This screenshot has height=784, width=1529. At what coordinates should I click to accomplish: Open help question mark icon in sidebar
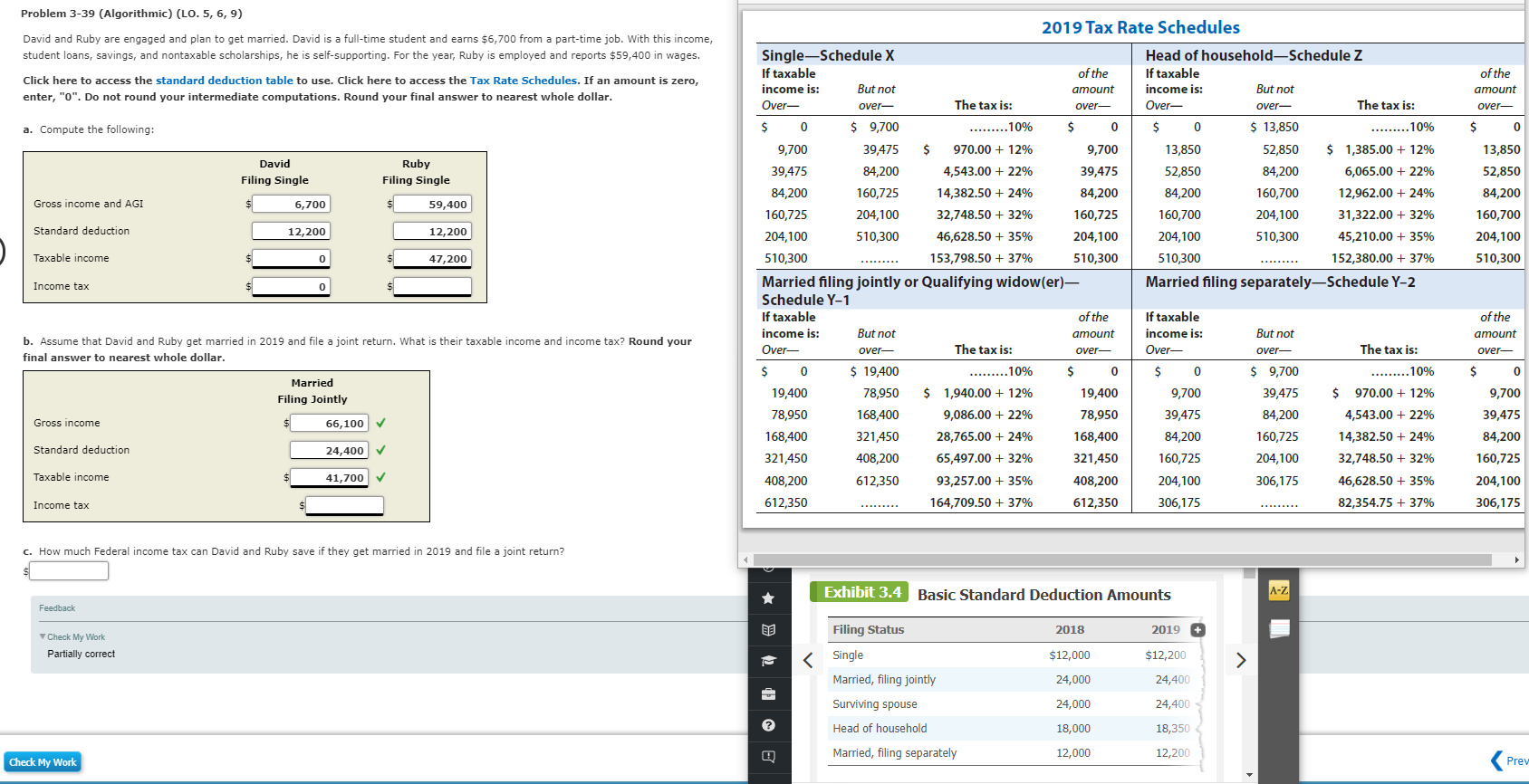point(768,725)
